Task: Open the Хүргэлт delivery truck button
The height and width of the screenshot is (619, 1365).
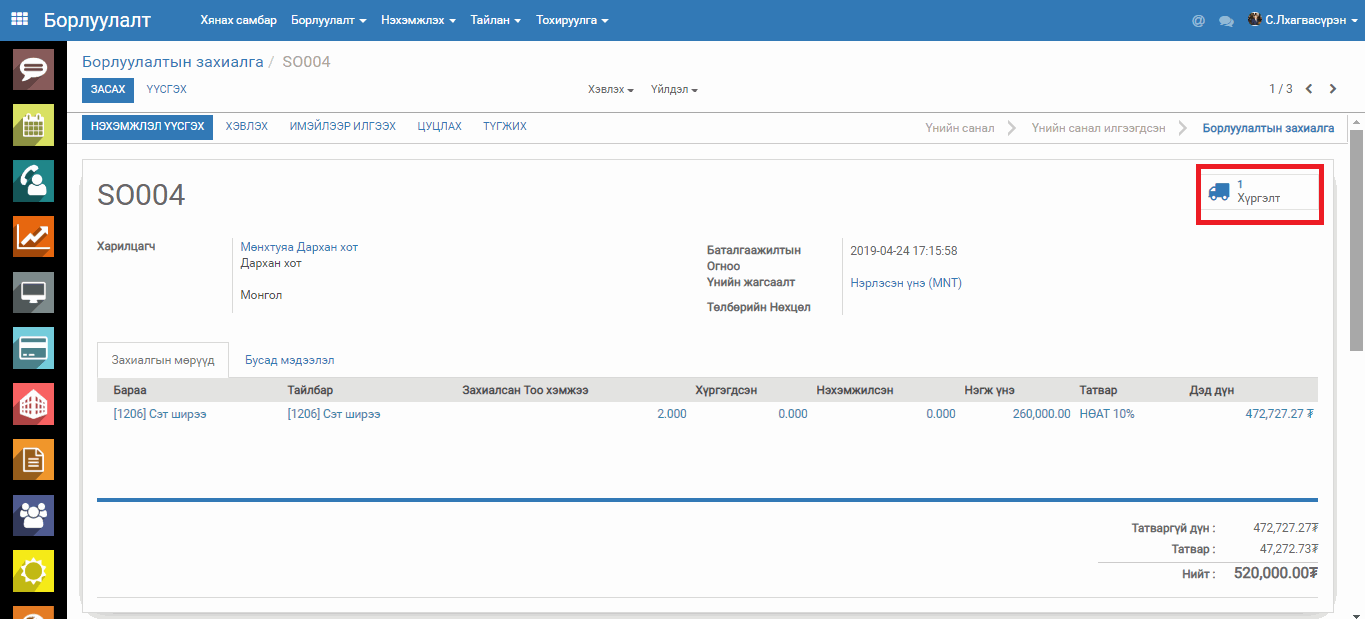Action: click(x=1259, y=192)
